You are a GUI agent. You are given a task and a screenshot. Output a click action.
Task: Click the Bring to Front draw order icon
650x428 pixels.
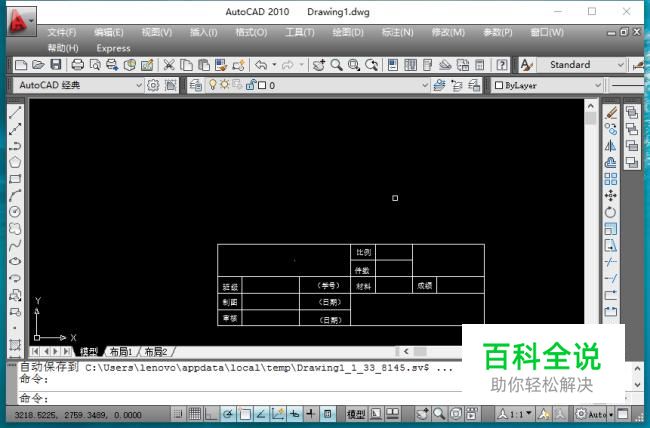(632, 112)
